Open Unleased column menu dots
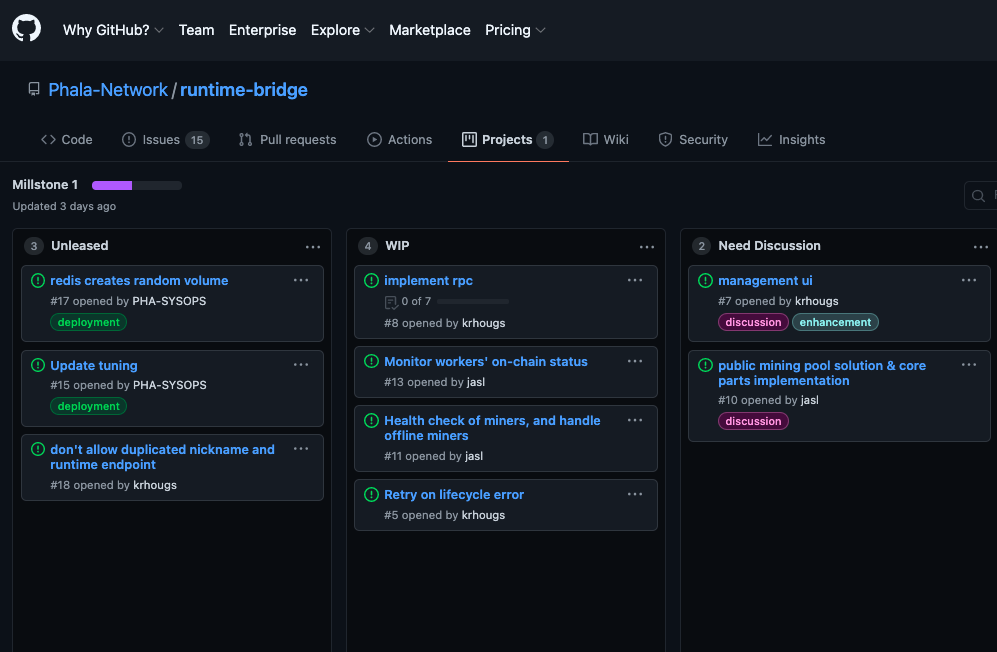The height and width of the screenshot is (652, 997). pyautogui.click(x=313, y=247)
